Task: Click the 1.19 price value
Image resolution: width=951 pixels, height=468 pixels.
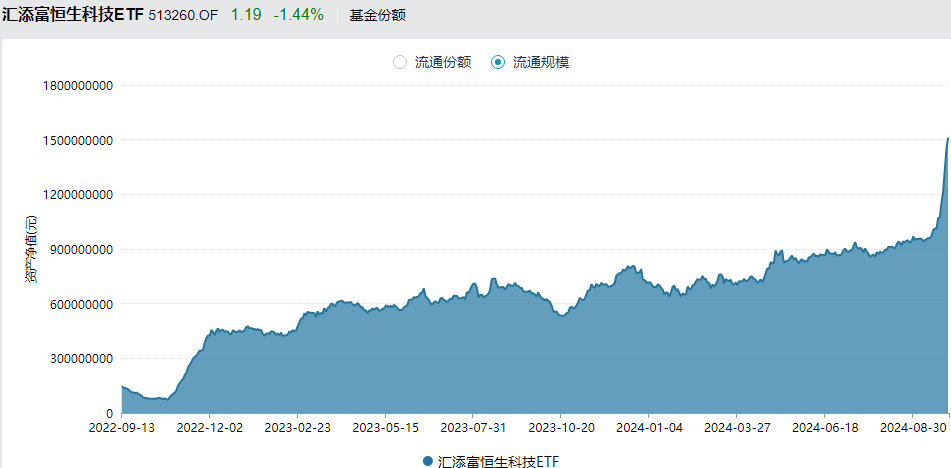Action: 245,16
